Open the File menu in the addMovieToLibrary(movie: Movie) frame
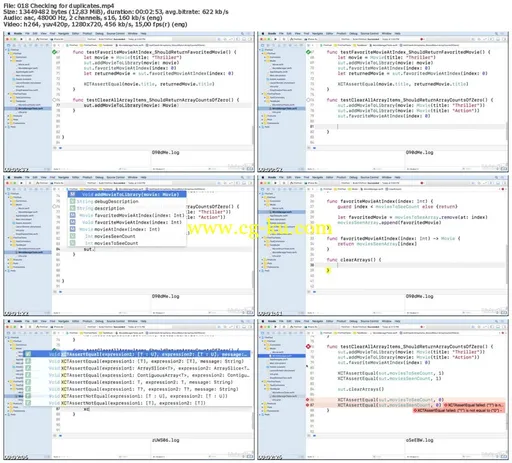The height and width of the screenshot is (463, 512). (27, 33)
